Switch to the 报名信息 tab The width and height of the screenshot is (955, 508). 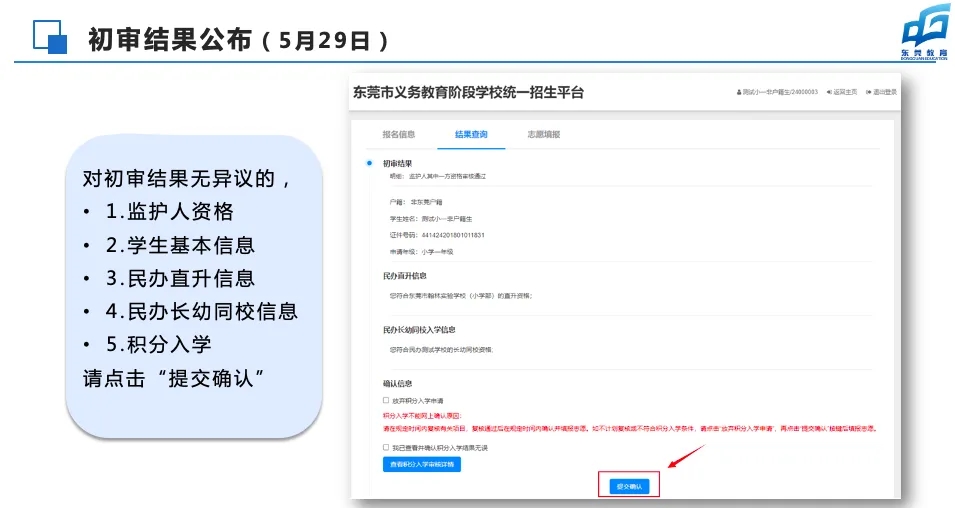click(x=399, y=135)
